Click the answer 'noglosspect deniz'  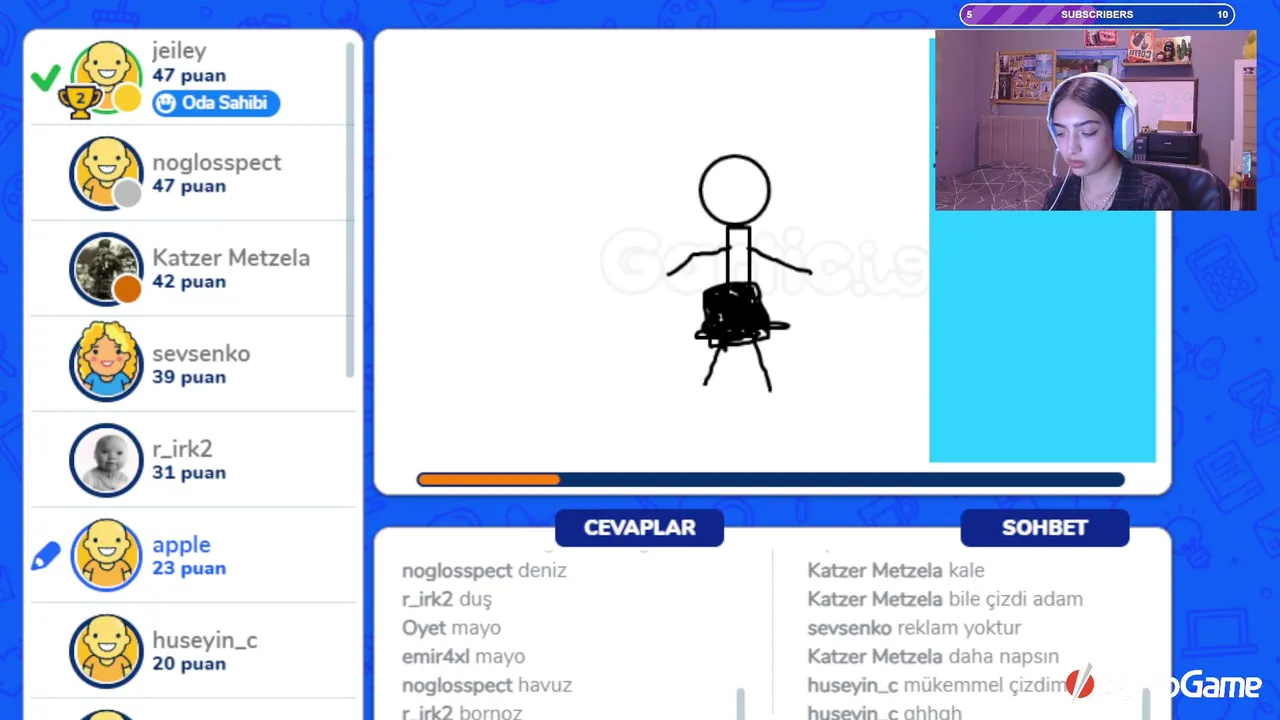[x=484, y=571]
